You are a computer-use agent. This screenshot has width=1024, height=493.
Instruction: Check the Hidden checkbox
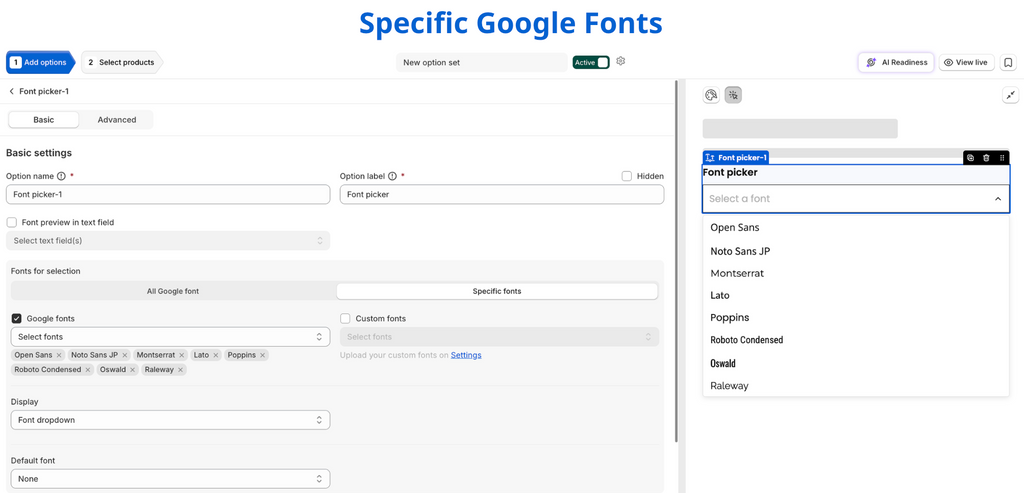[626, 176]
